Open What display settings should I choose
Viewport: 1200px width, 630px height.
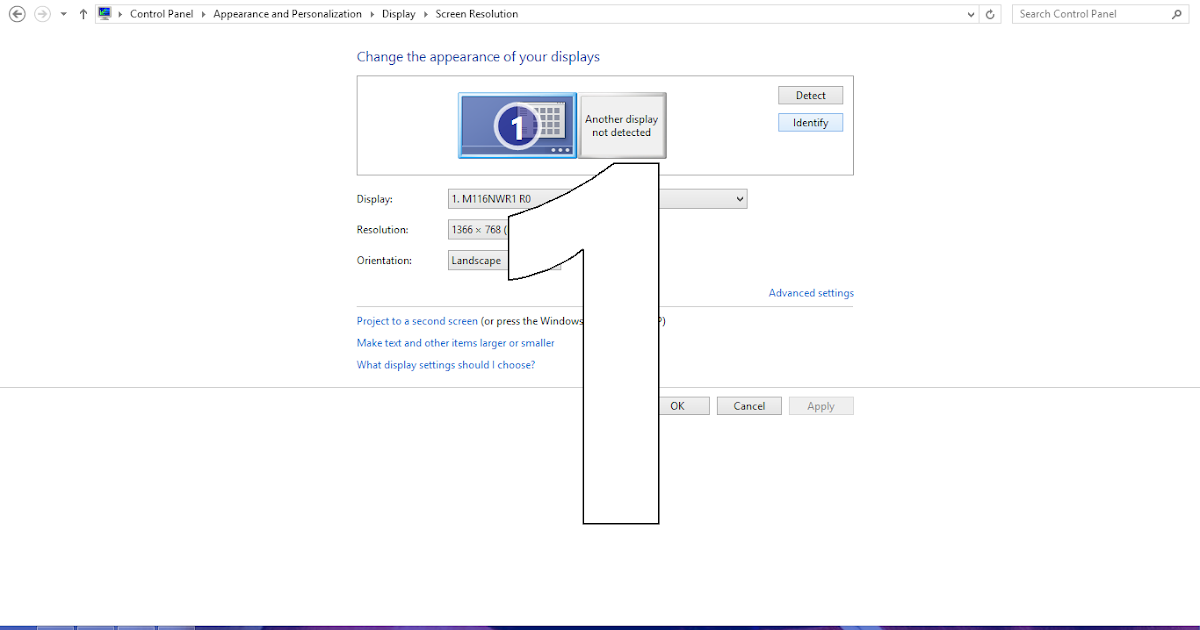[446, 364]
